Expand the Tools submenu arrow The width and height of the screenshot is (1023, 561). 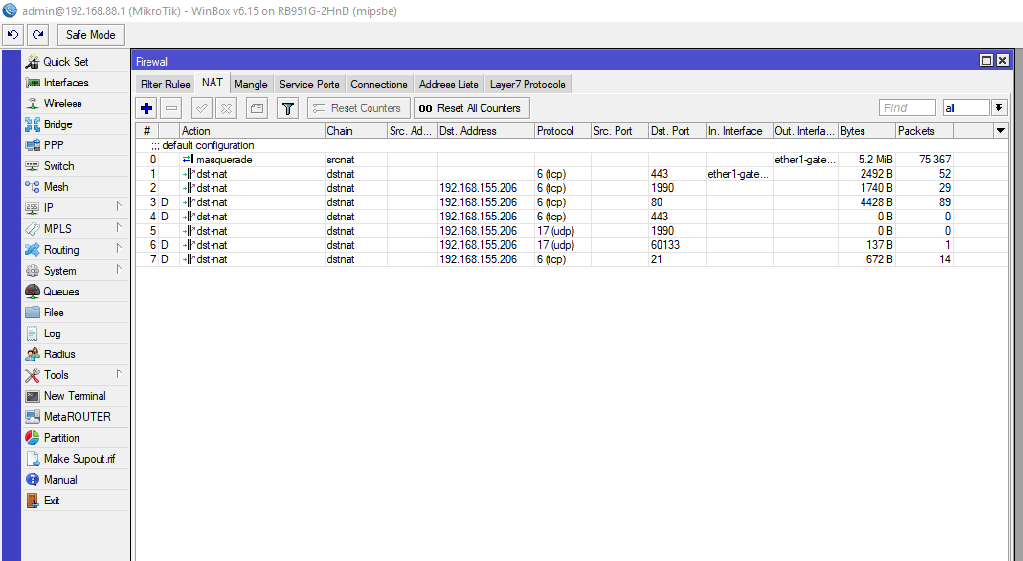coord(119,374)
